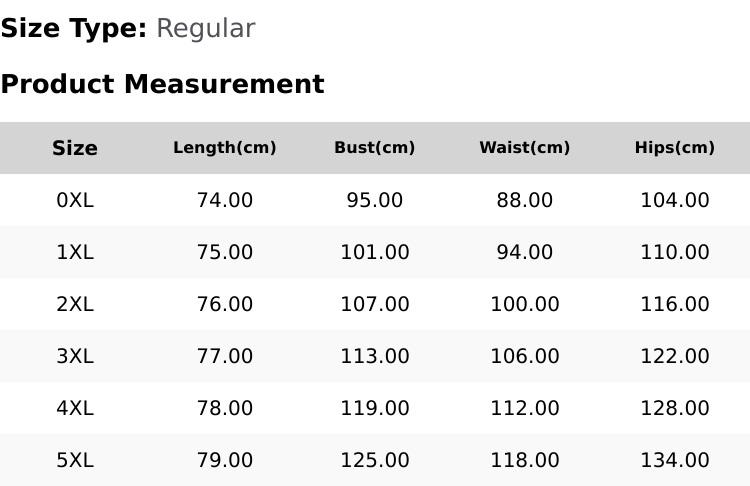750x486 pixels.
Task: Select the Length(cm) column header
Action: click(225, 147)
